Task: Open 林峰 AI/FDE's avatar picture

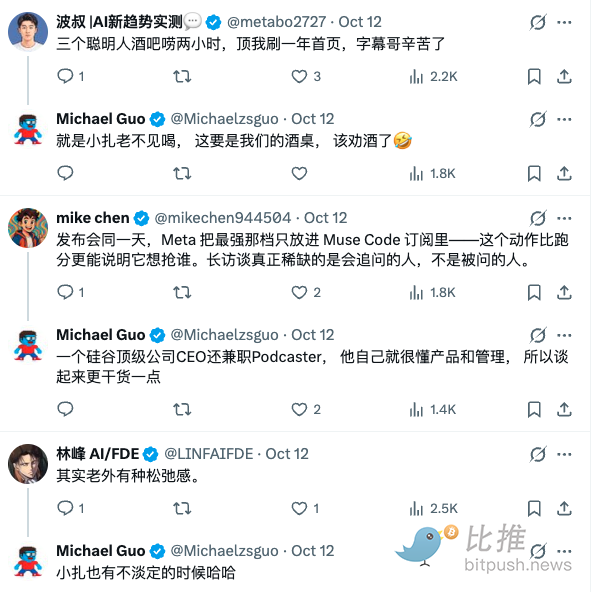Action: (28, 464)
